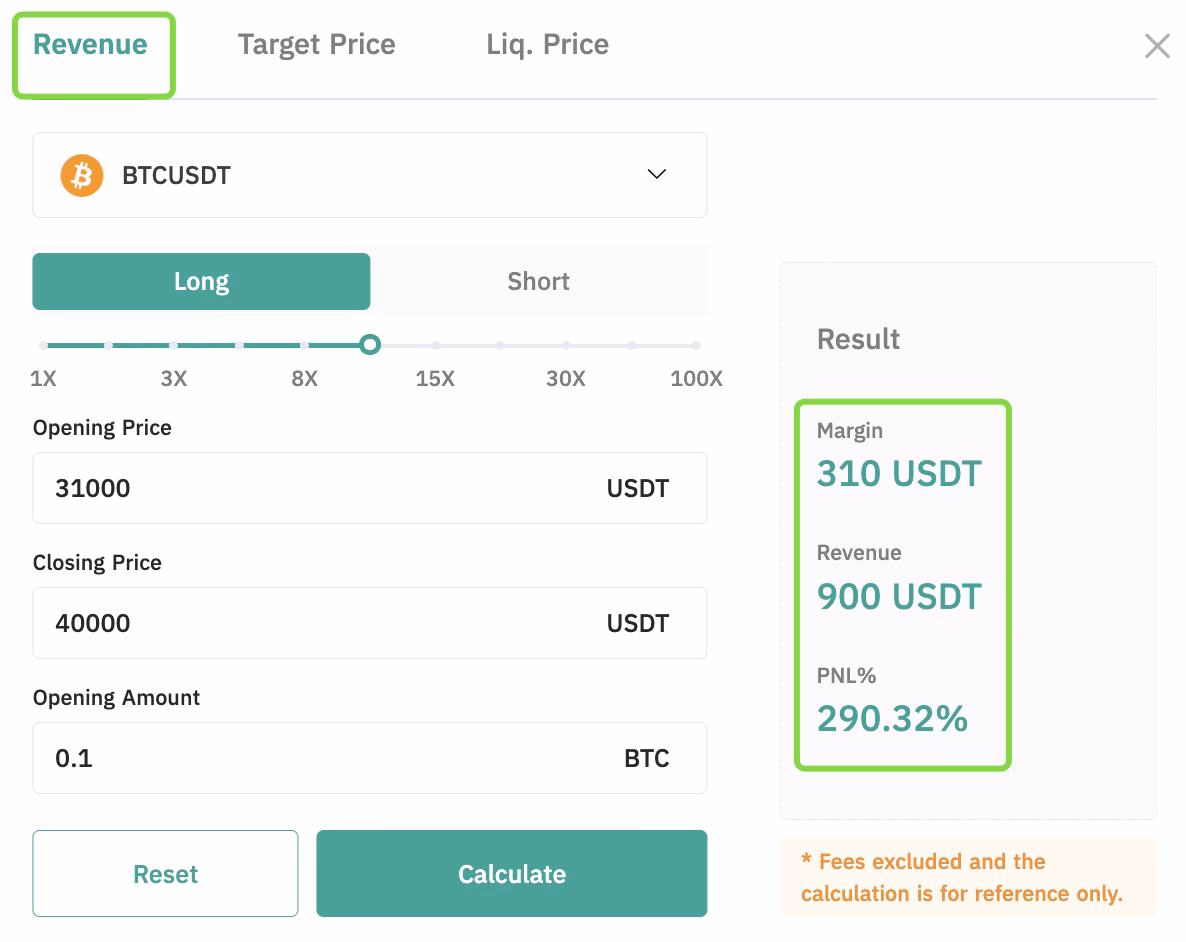Switch to the Long position option
Screen dimensions: 1186x942
click(201, 281)
